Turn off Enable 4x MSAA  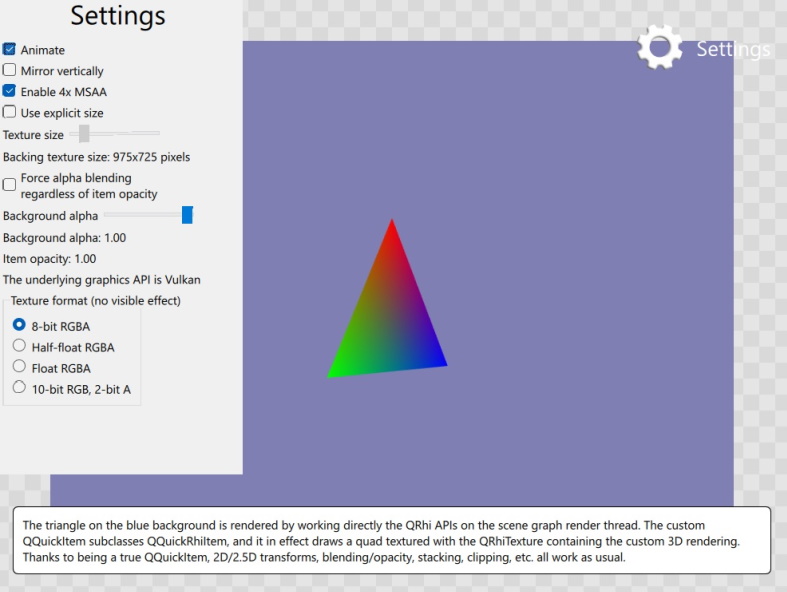coord(10,92)
